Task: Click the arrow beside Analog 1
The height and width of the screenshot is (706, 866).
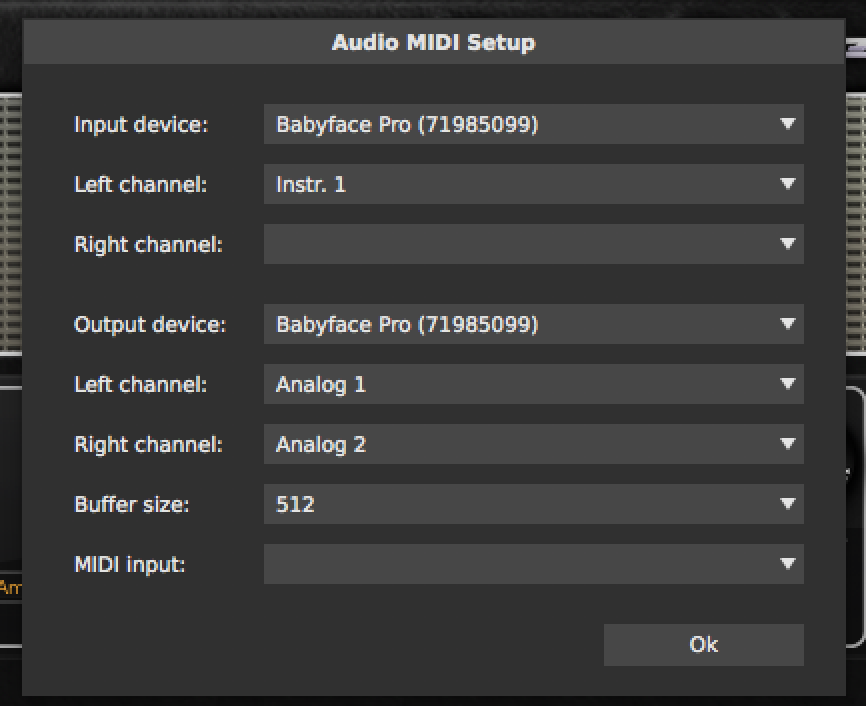Action: (x=787, y=384)
